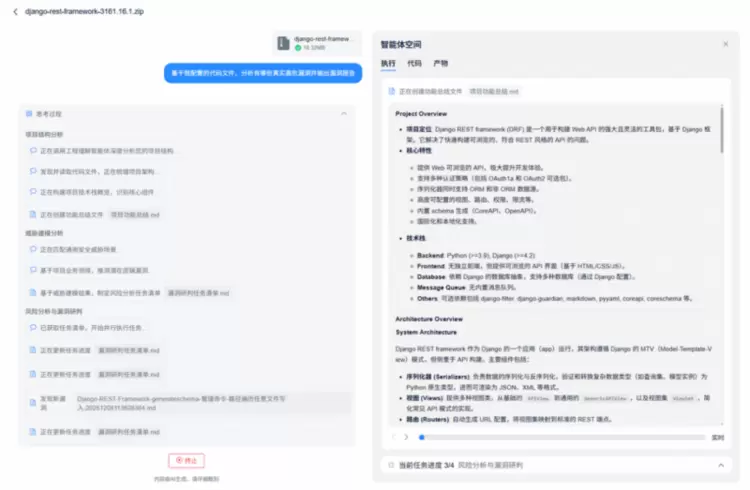750x490 pixels.
Task: Click the chat bubble icon beside 已获取任务清单 step
Action: coord(33,327)
